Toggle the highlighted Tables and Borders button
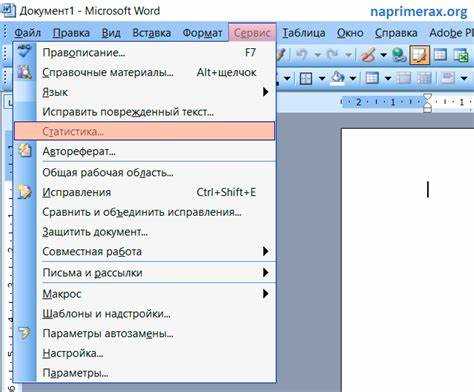This screenshot has height=392, width=474. click(419, 55)
